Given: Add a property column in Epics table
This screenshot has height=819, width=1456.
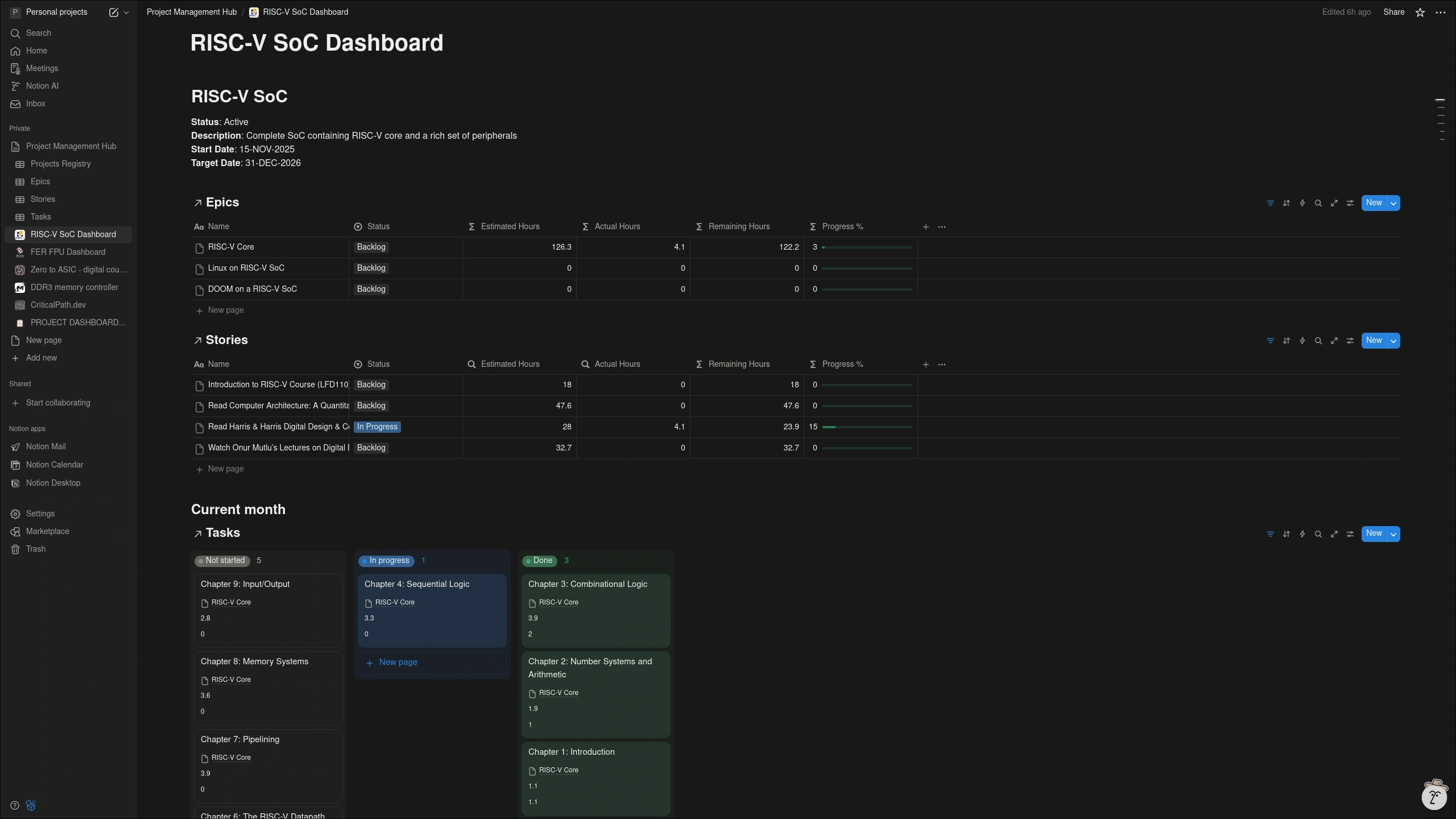Looking at the screenshot, I should (x=925, y=227).
